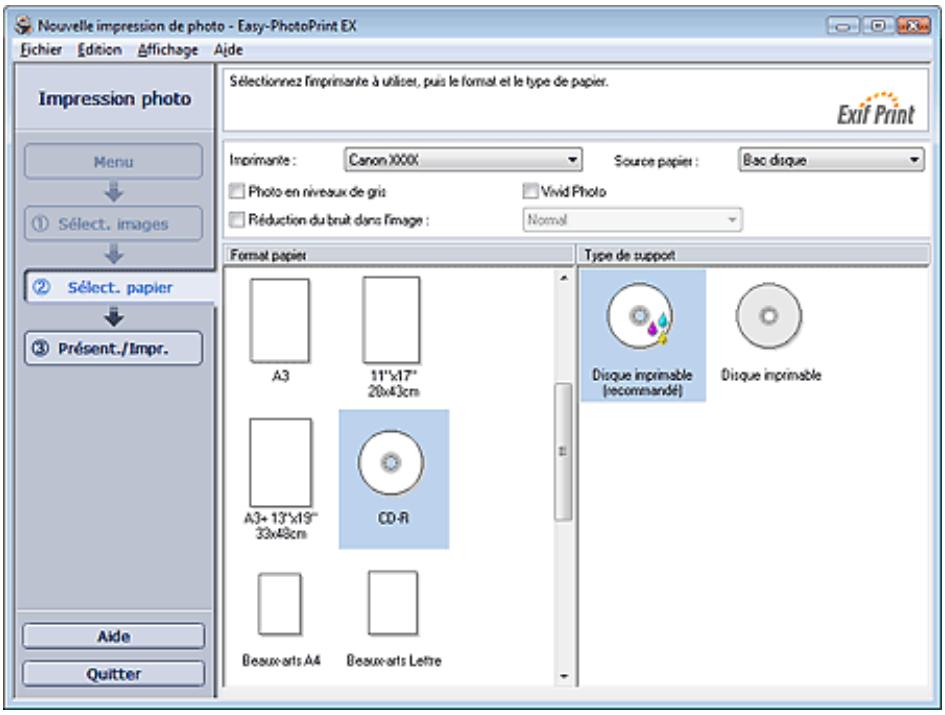Open the Source papier Bac disque dropdown

click(x=831, y=160)
